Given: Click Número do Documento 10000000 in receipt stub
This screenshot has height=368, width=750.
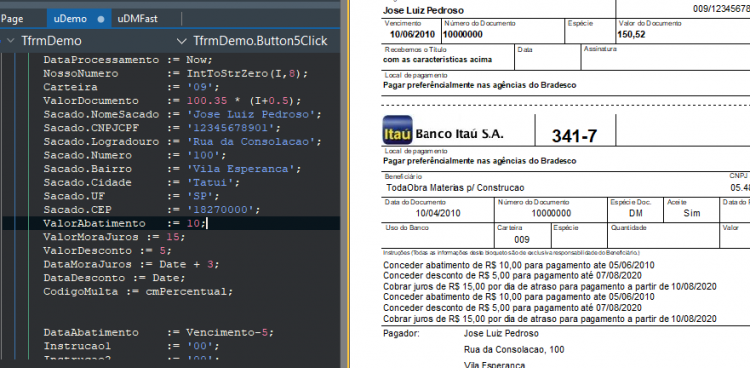Looking at the screenshot, I should 463,34.
